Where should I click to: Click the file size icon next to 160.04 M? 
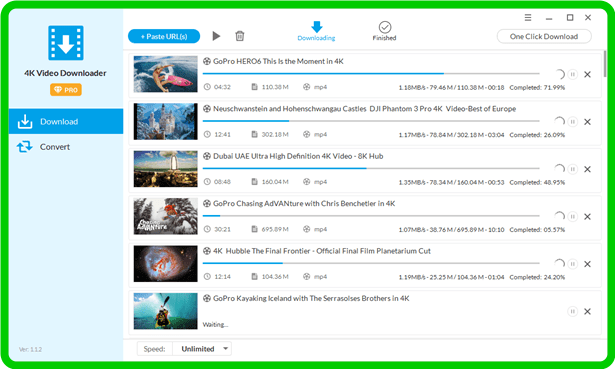coord(254,182)
